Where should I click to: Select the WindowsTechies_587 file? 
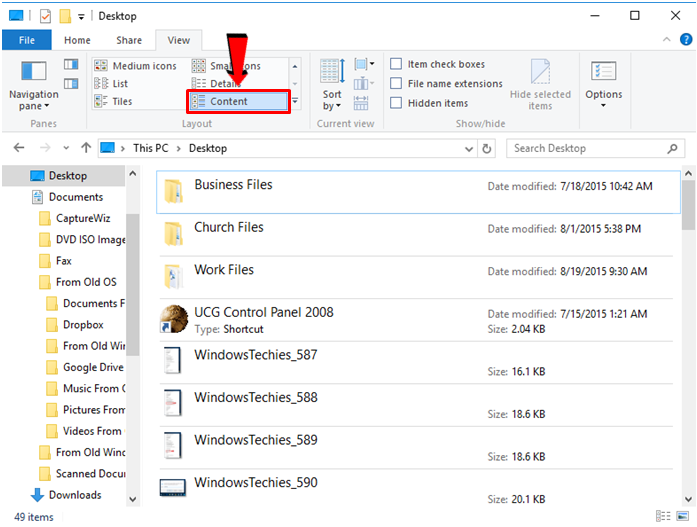click(x=416, y=363)
